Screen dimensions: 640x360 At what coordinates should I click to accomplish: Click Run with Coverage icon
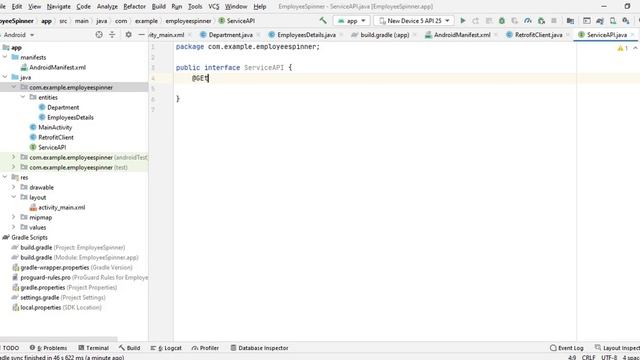[515, 20]
